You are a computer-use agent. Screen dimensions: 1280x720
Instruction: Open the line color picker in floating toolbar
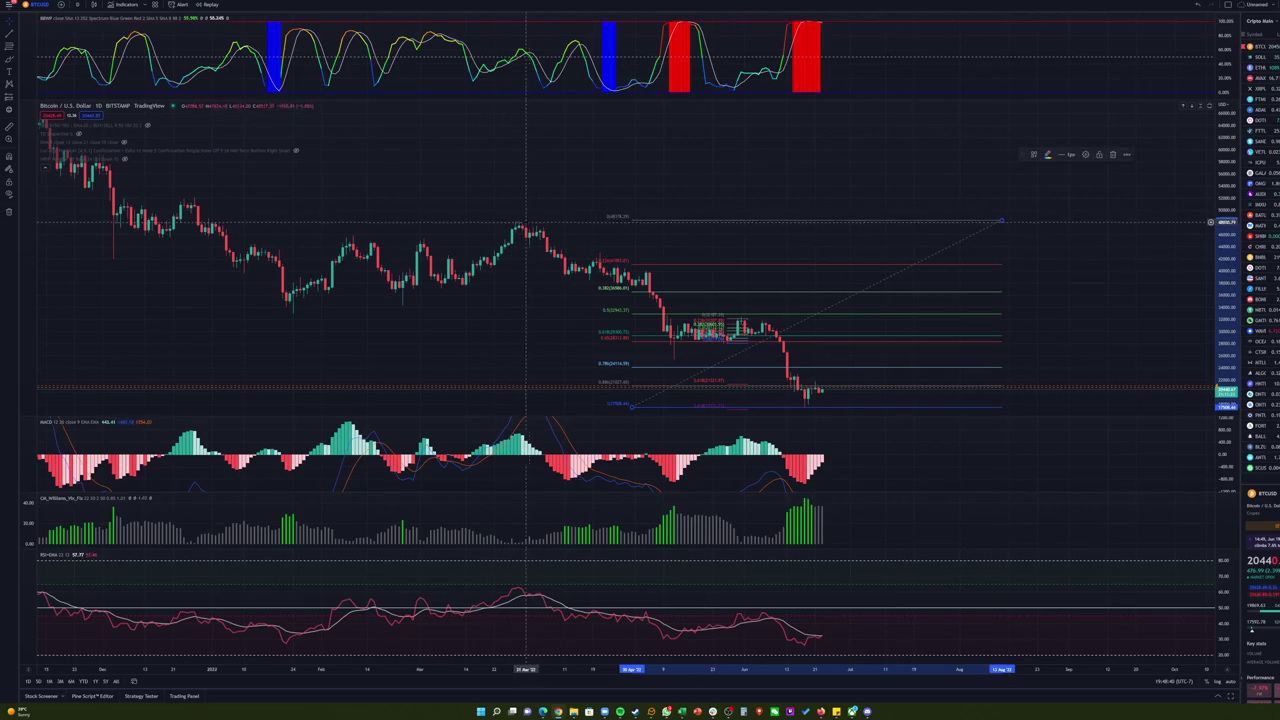click(x=1047, y=154)
